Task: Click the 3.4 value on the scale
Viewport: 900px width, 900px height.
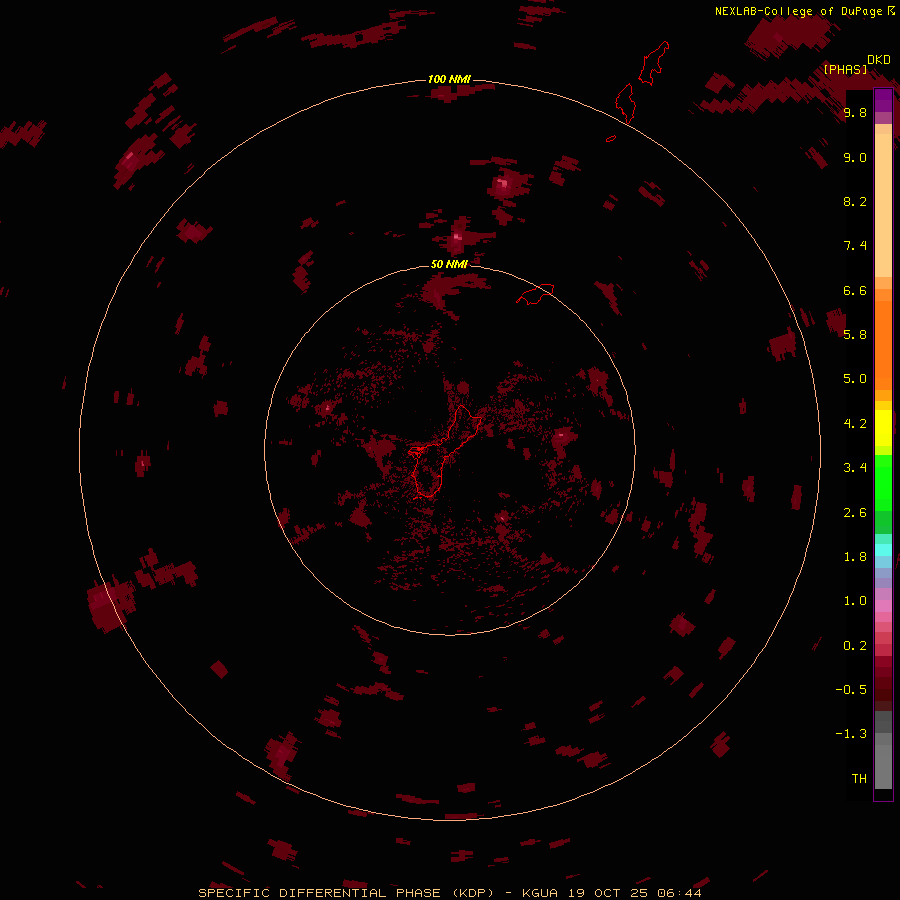Action: 855,468
